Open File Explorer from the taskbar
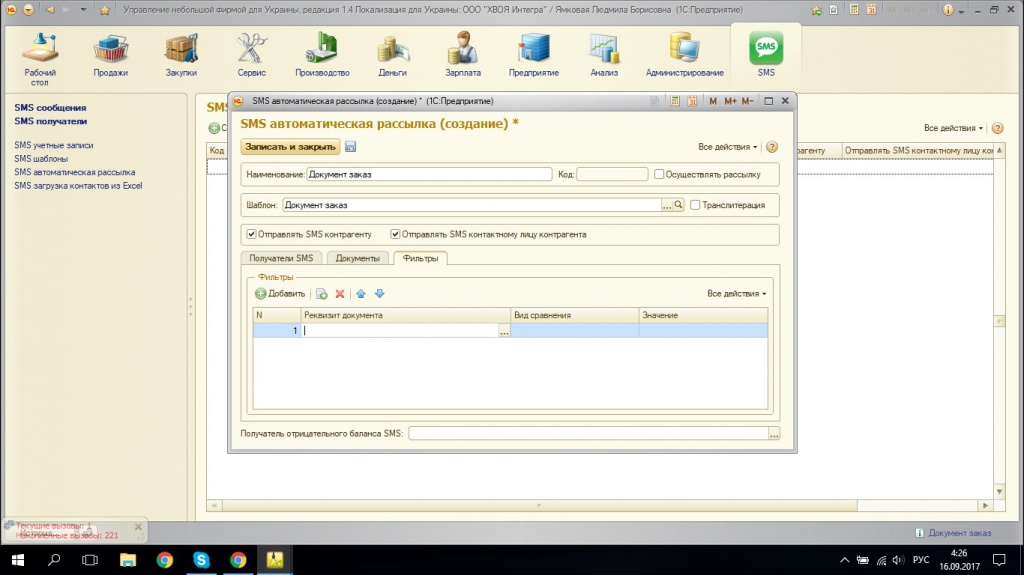This screenshot has width=1024, height=575. (128, 560)
